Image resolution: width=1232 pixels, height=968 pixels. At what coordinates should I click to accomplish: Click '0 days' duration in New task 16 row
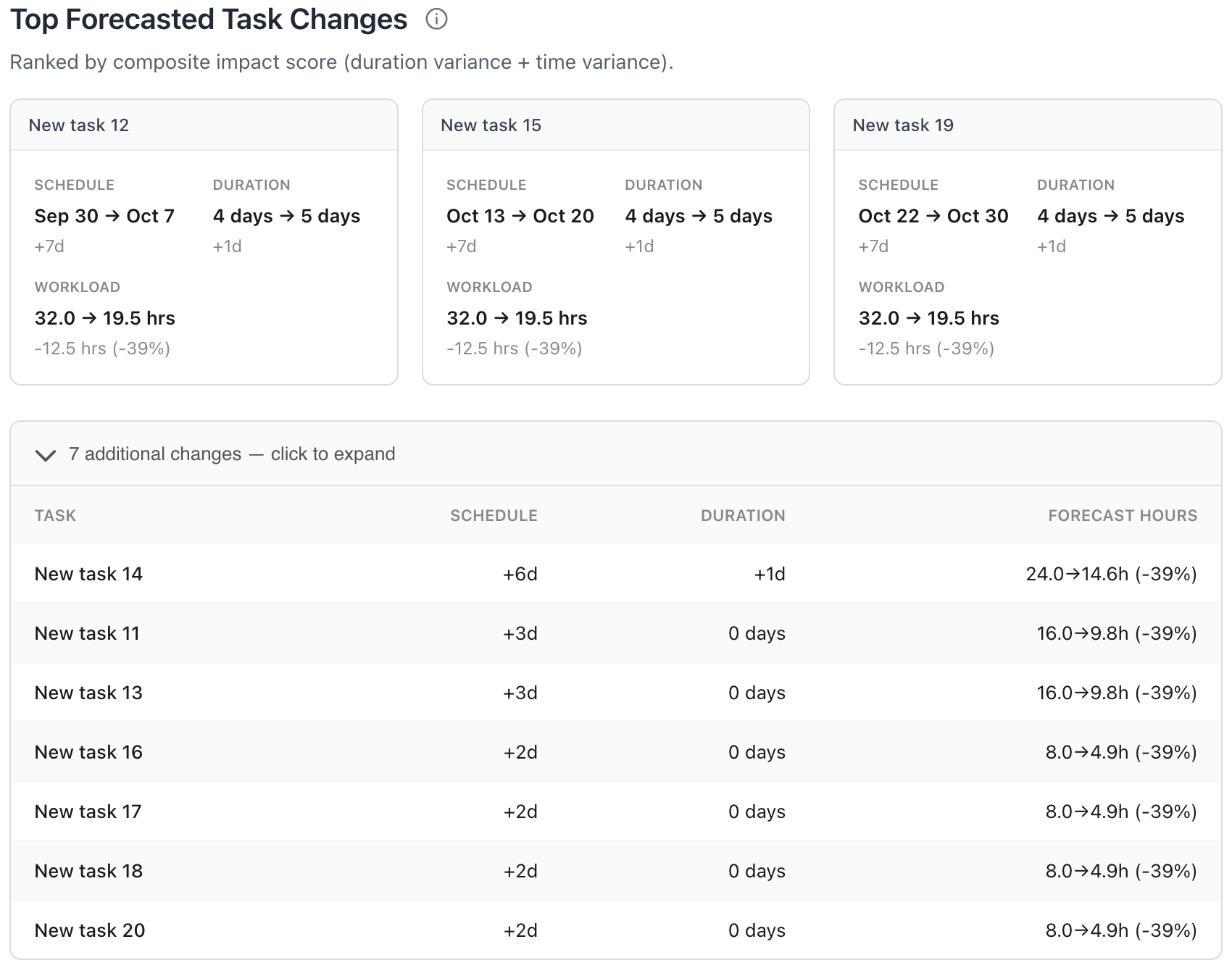click(x=757, y=753)
